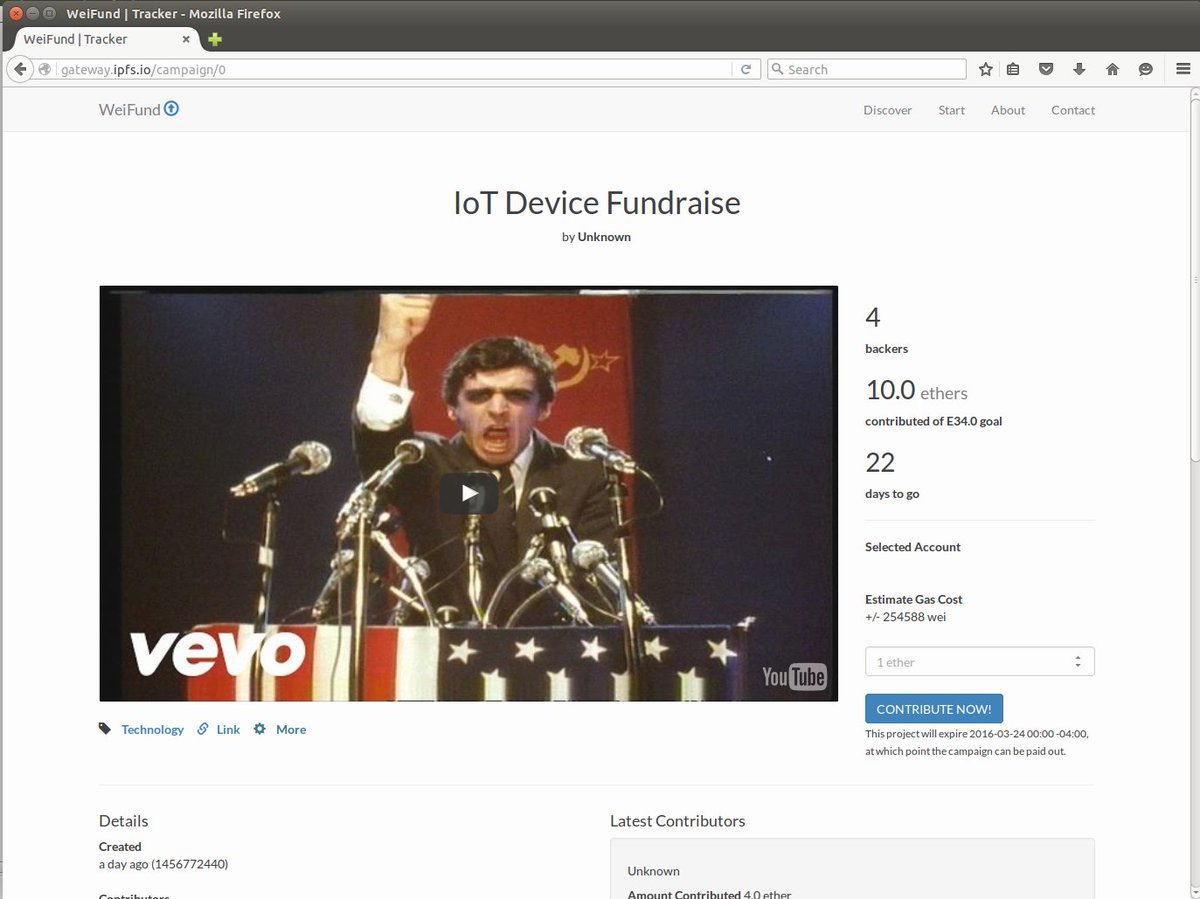This screenshot has height=899, width=1200.
Task: Click the More link below video
Action: pos(291,729)
